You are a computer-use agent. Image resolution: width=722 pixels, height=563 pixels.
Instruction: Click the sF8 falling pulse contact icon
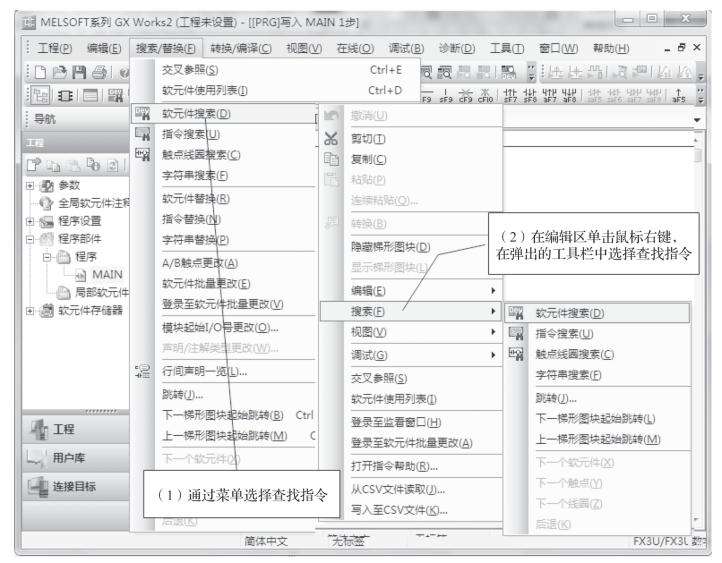[530, 96]
